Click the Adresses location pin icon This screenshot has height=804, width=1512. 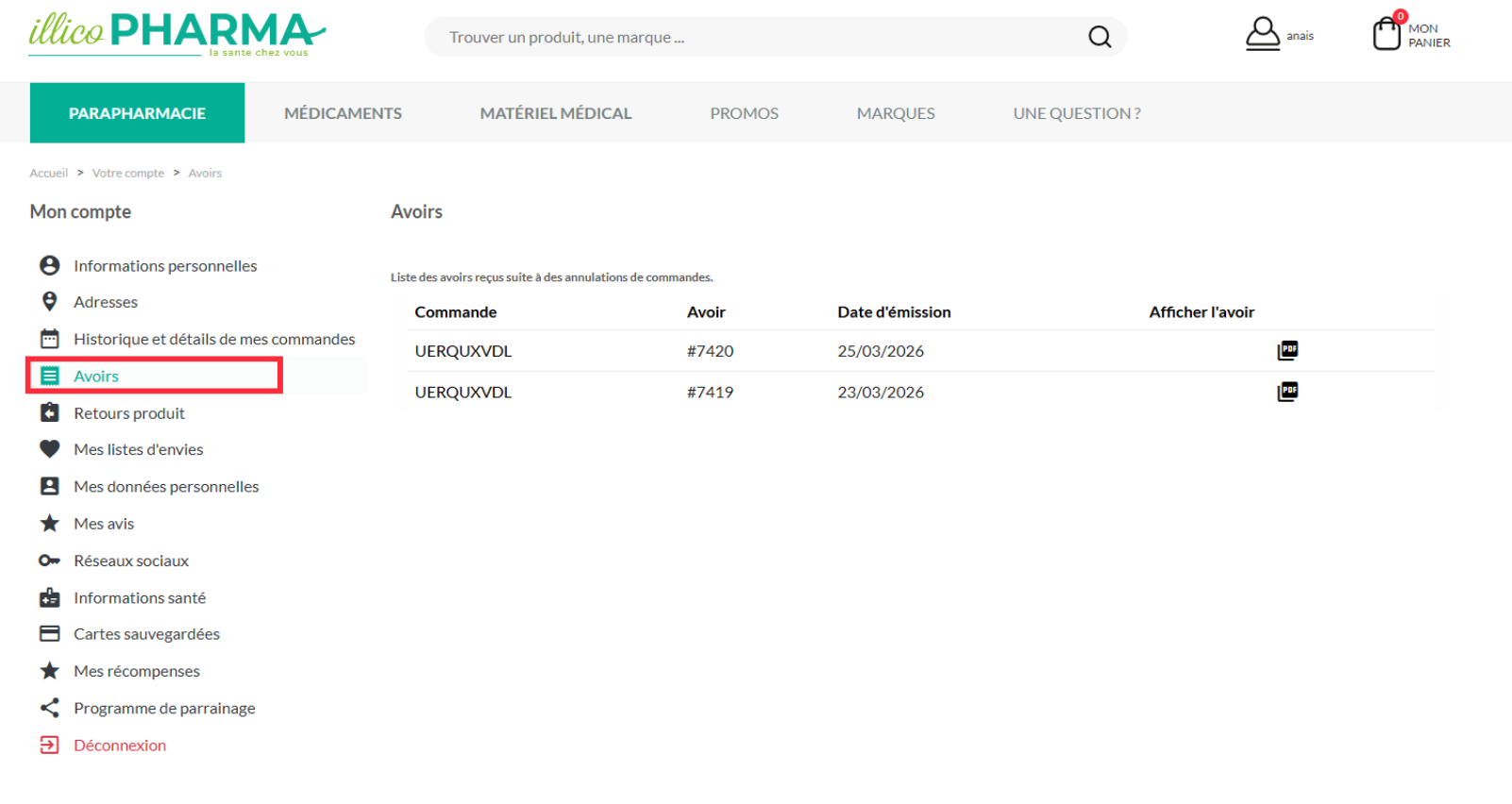coord(49,301)
